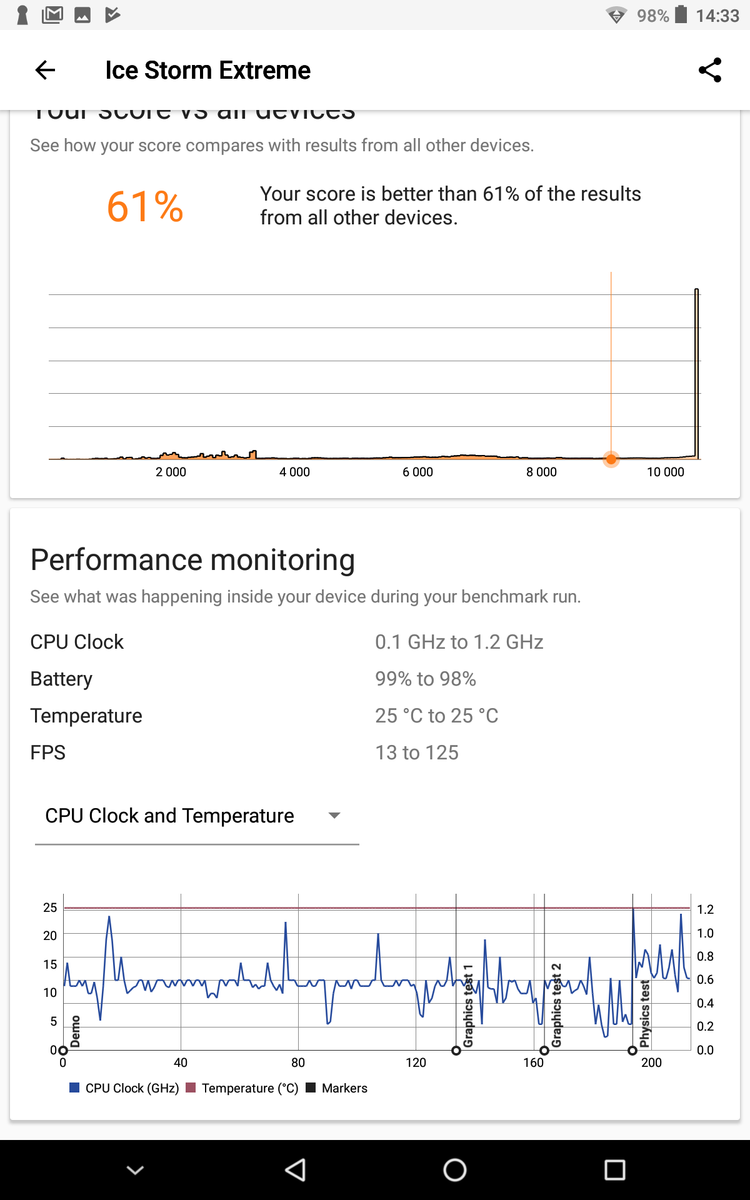Hide the keyboard using the down chevron icon
The width and height of the screenshot is (750, 1200).
(136, 1170)
